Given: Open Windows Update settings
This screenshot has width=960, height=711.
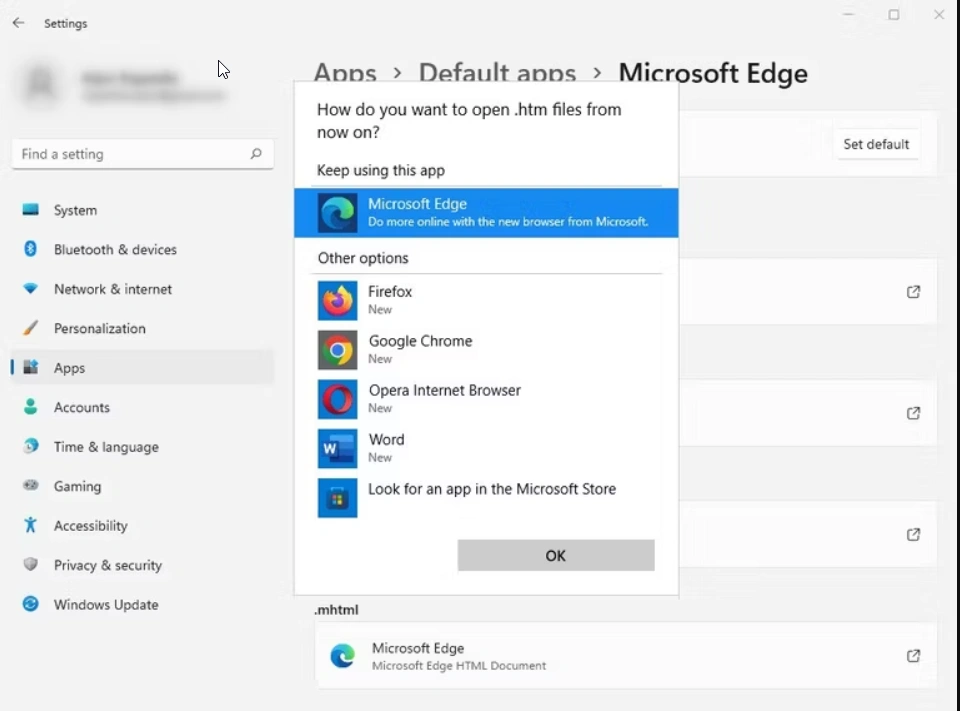Looking at the screenshot, I should 143,604.
